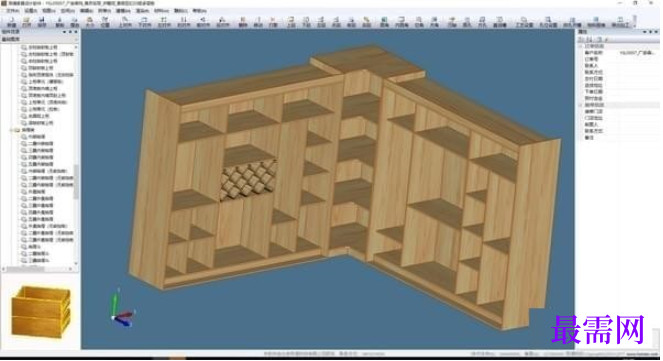Collapse the folder node in library tree

[x=12, y=130]
